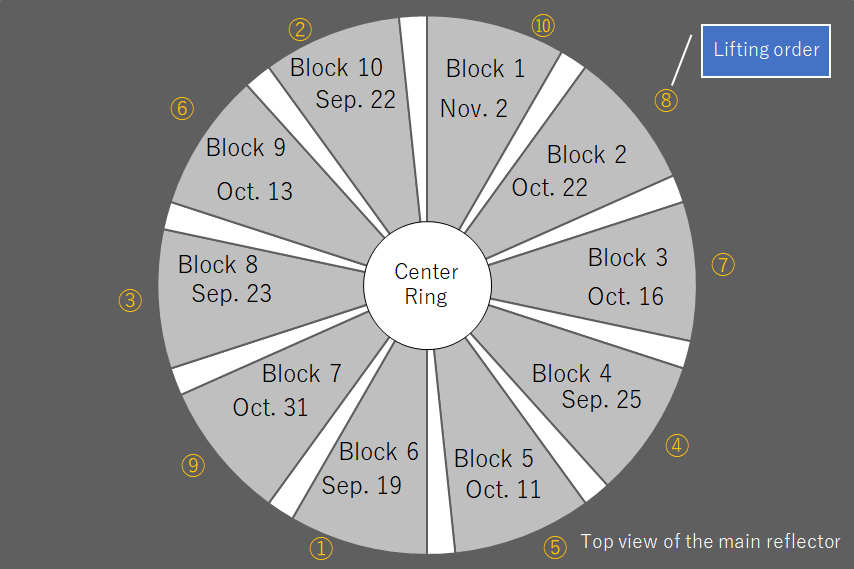Select the circled number 7 marker
Viewport: 854px width, 569px height.
(723, 265)
